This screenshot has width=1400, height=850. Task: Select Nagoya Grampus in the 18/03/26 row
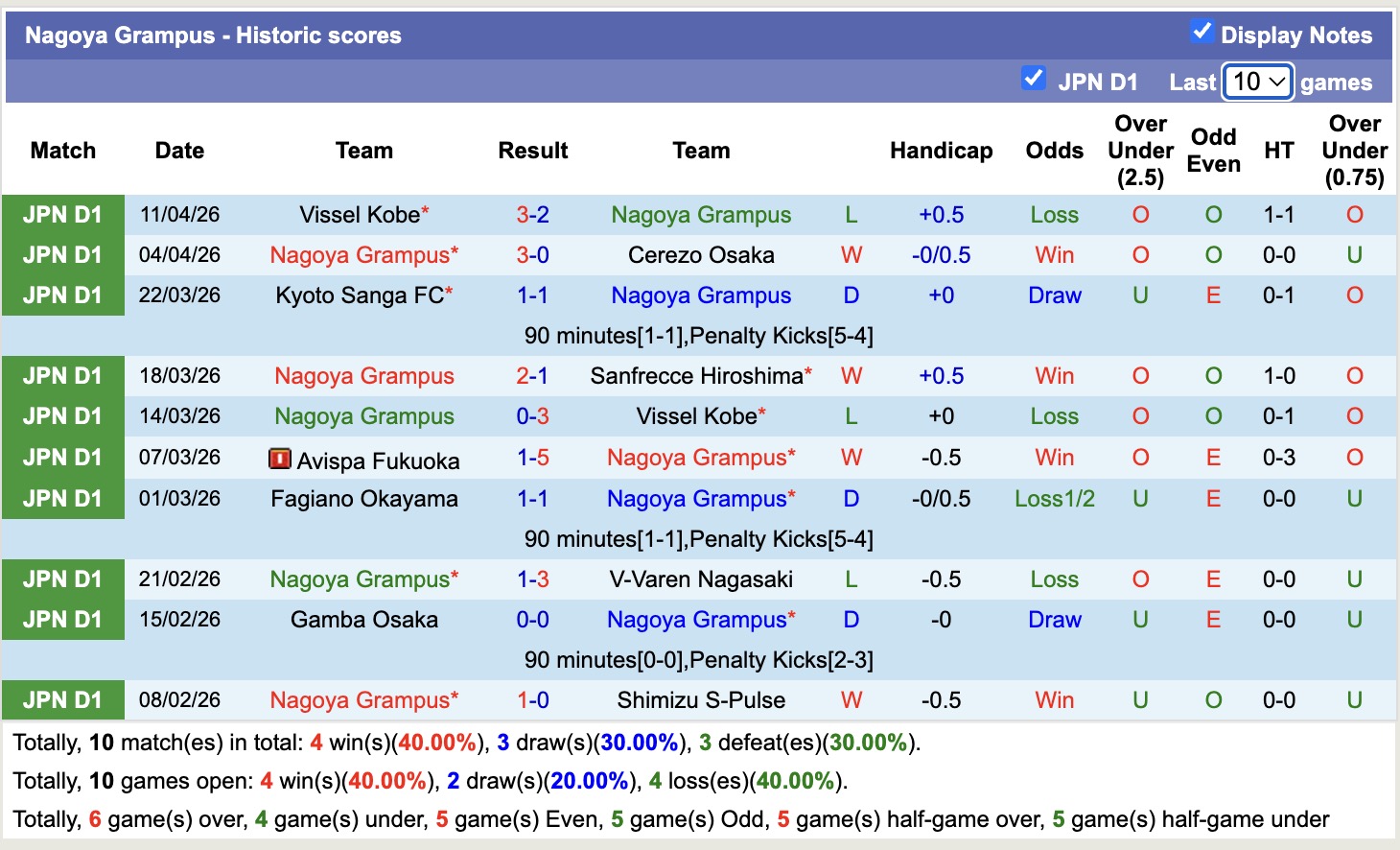tap(364, 376)
